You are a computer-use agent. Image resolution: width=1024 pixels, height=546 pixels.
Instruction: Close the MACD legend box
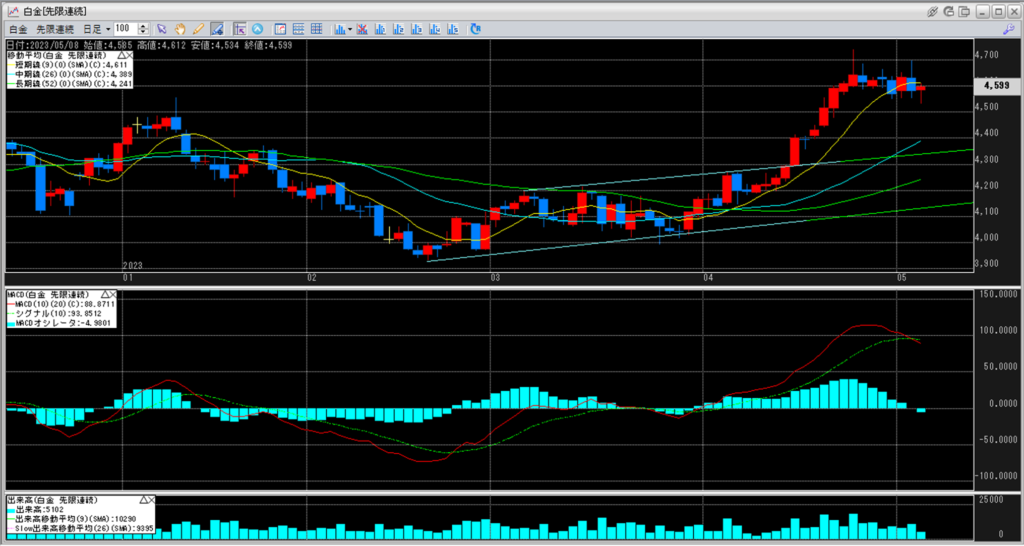click(111, 295)
